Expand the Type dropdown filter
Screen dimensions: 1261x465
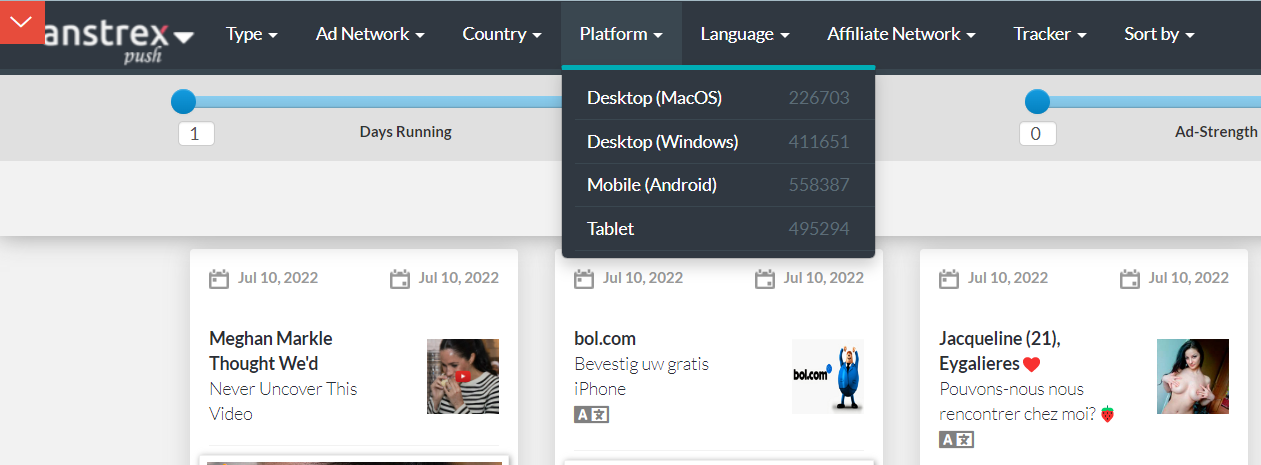tap(252, 34)
